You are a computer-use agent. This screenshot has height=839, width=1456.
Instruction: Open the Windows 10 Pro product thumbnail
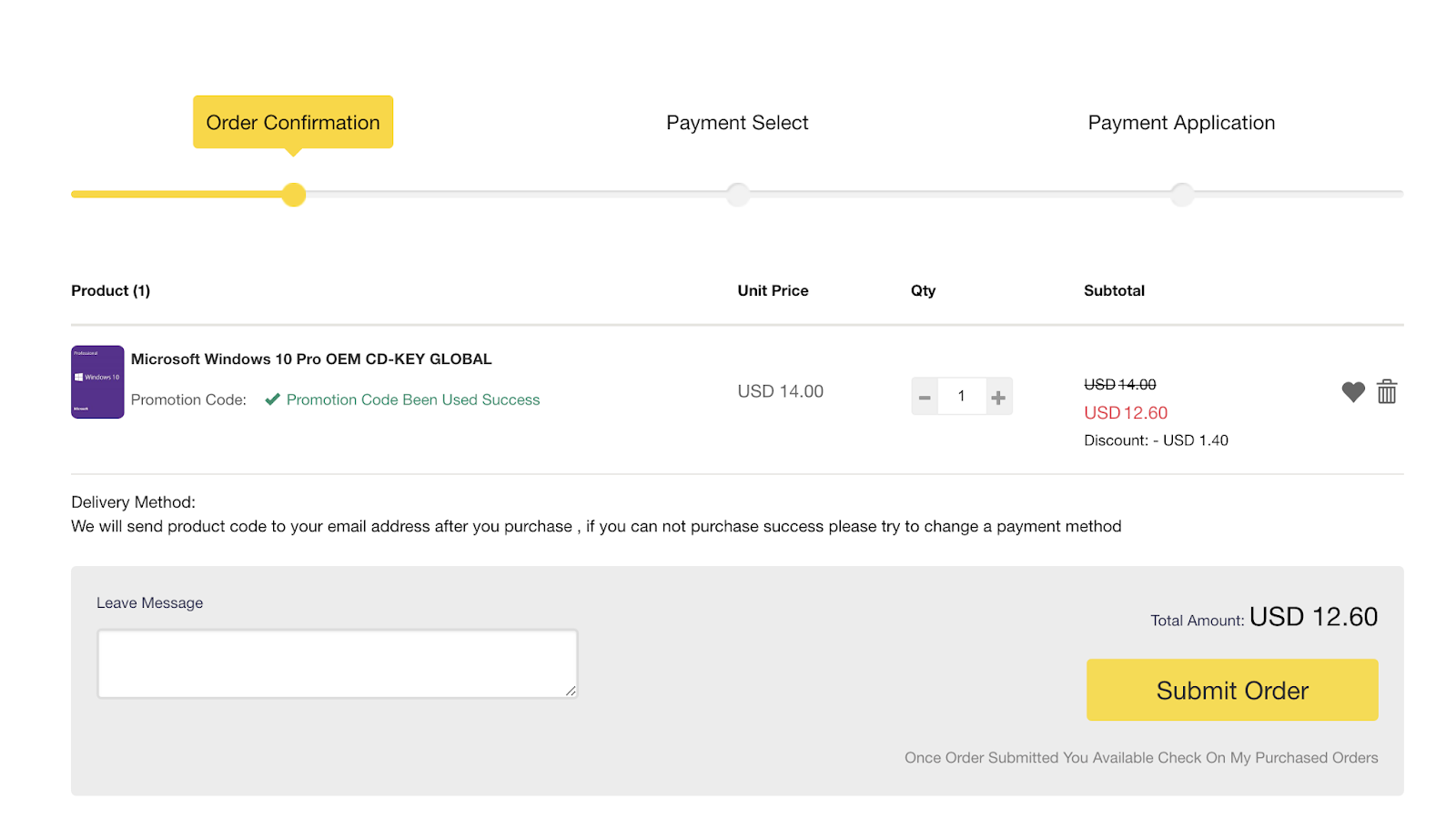click(x=97, y=382)
